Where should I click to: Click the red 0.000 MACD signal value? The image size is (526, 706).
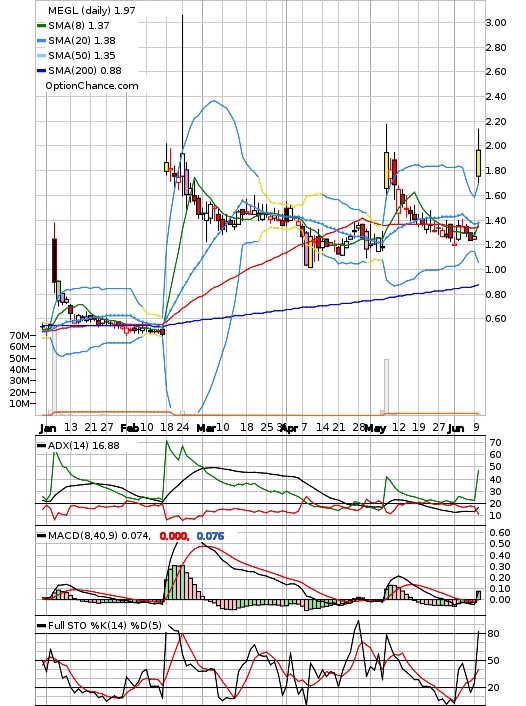click(174, 536)
